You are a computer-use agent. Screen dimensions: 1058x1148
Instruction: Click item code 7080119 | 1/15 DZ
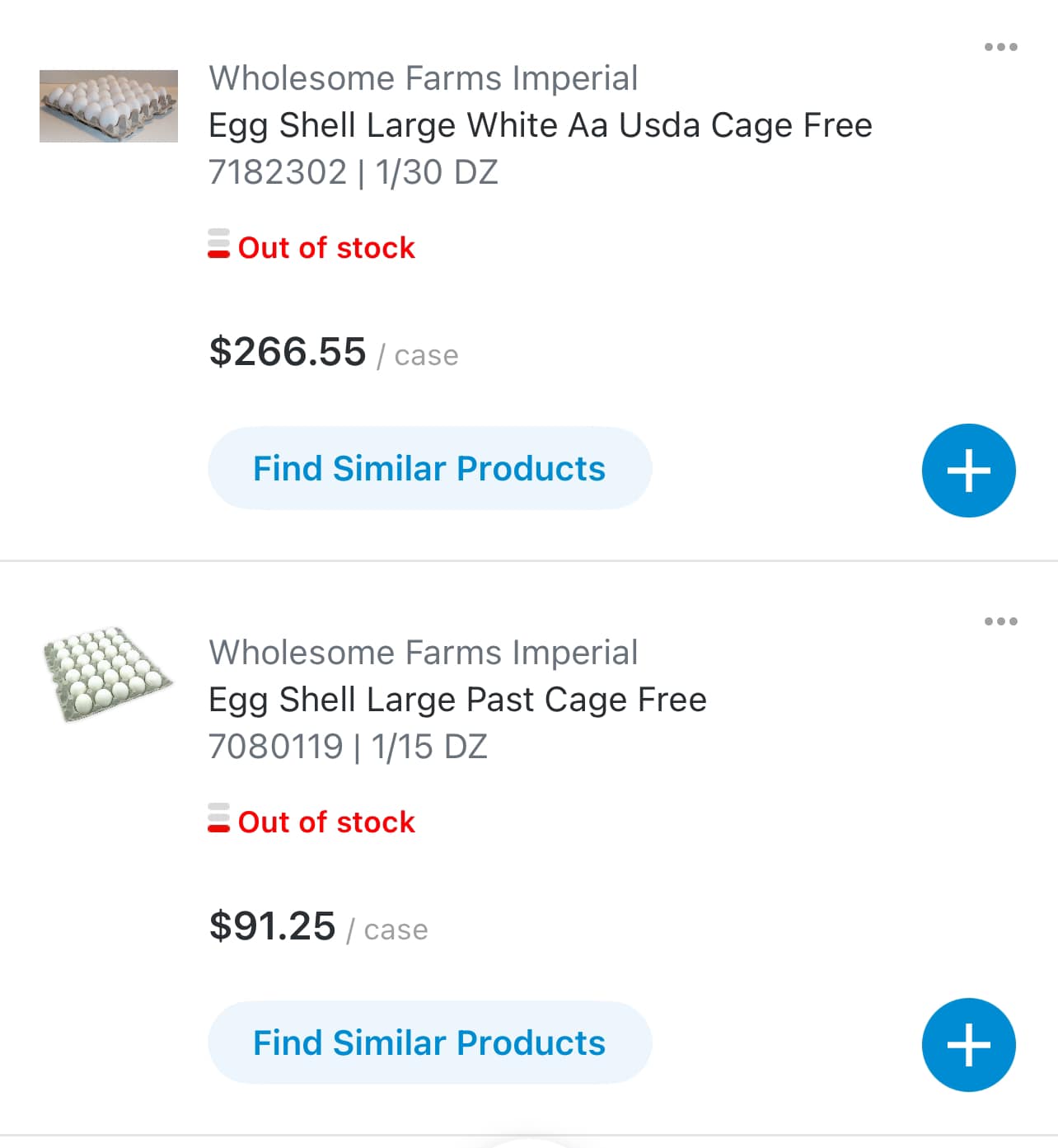[x=348, y=747]
